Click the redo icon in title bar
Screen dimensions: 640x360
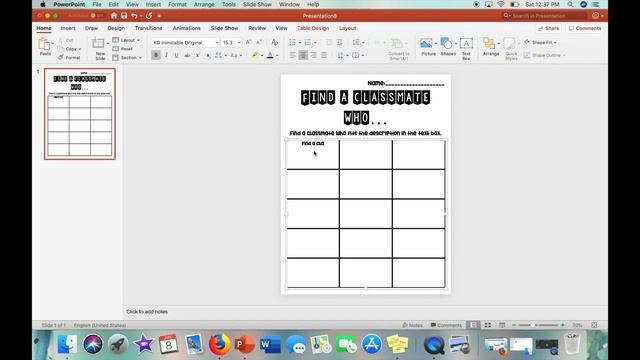[x=149, y=16]
